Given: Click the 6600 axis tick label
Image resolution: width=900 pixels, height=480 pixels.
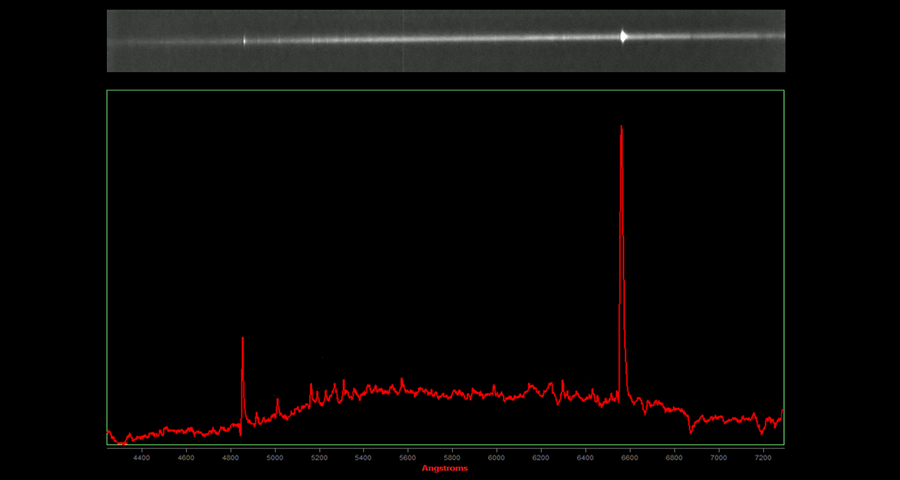Looking at the screenshot, I should pyautogui.click(x=630, y=458).
